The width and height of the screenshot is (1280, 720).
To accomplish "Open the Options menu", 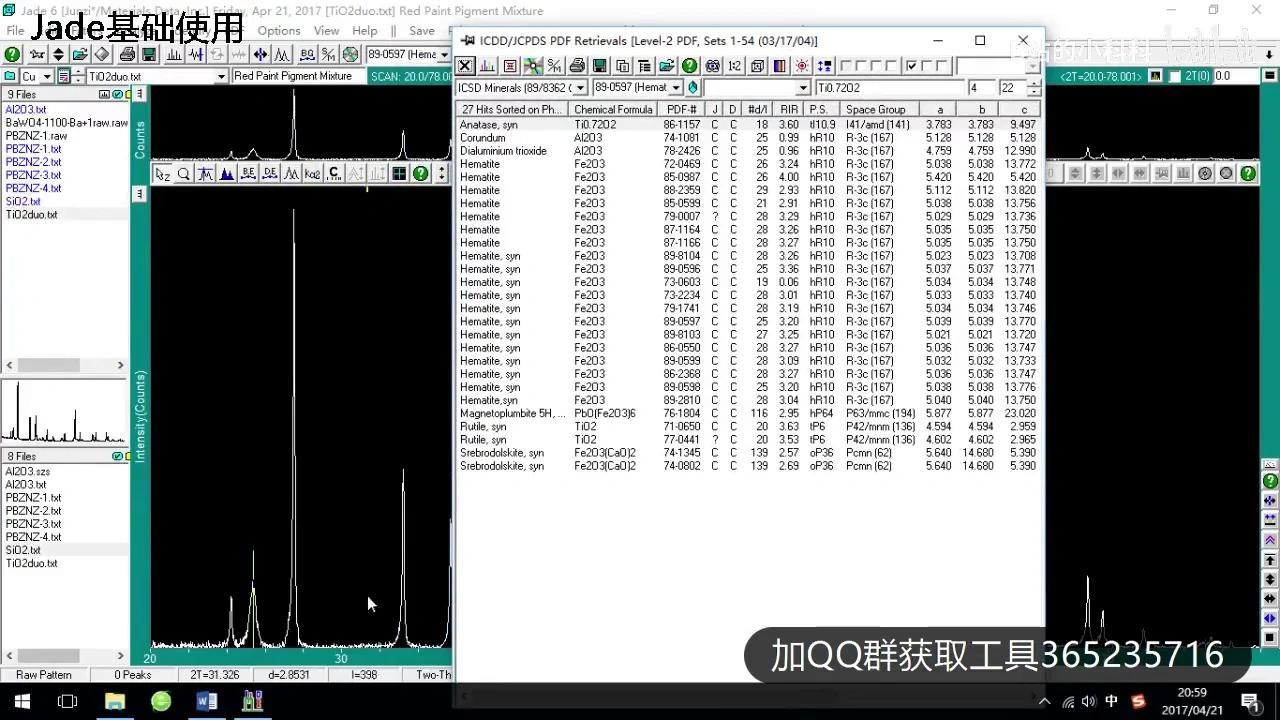I will 278,31.
